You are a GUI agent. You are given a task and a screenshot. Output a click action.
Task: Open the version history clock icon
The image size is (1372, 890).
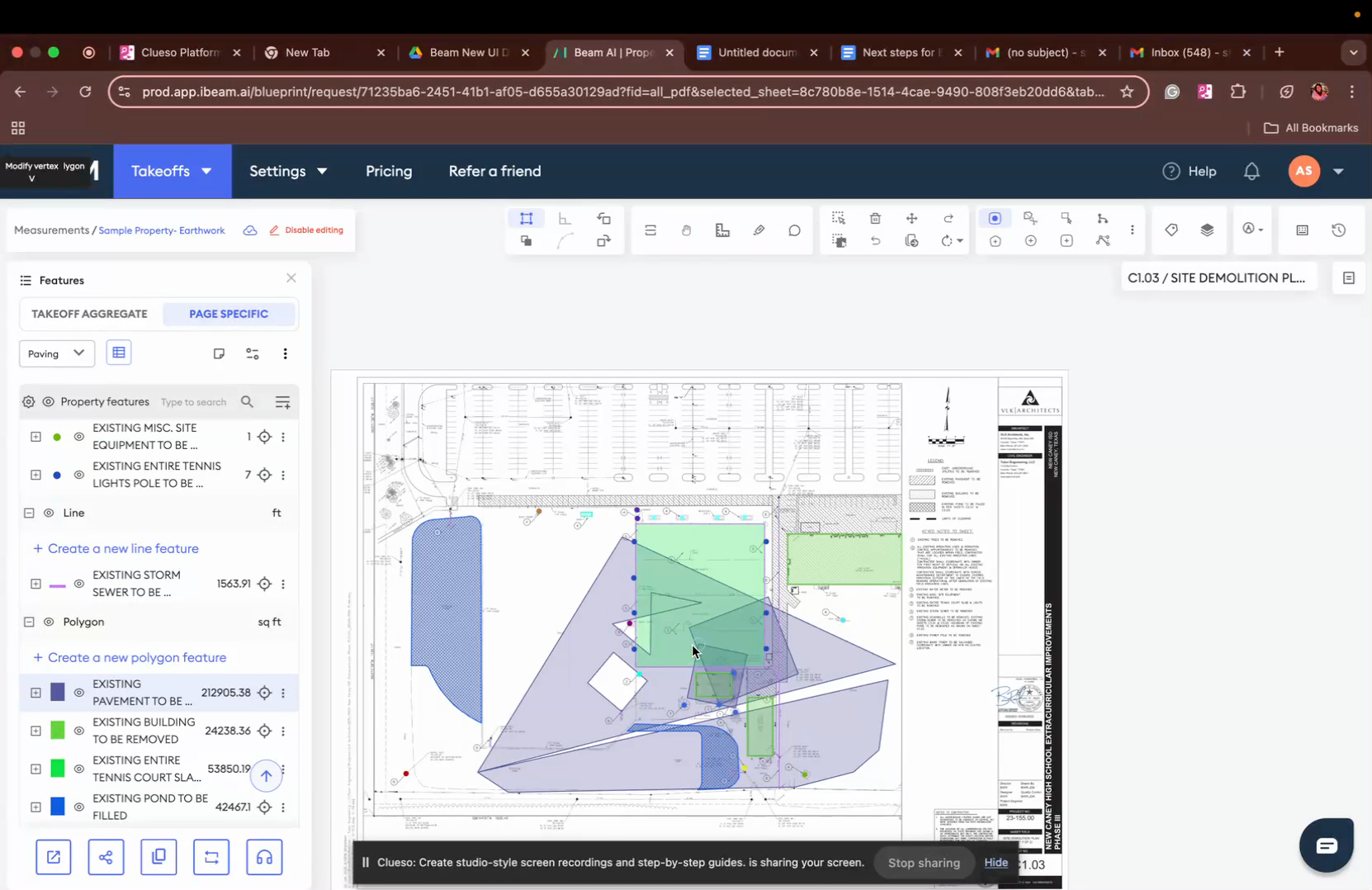click(1338, 230)
